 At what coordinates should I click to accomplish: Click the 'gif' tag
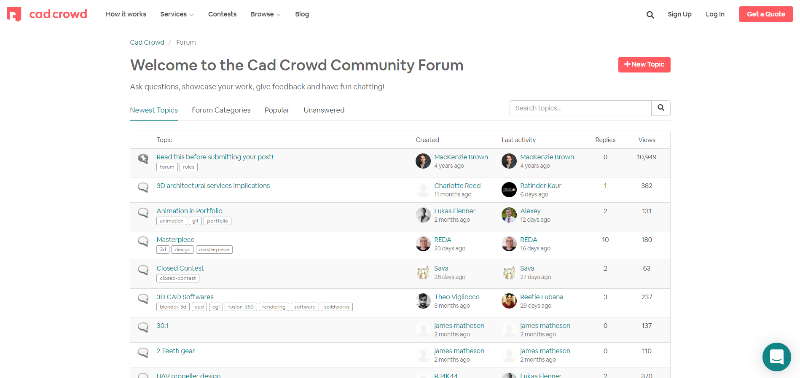pos(195,221)
